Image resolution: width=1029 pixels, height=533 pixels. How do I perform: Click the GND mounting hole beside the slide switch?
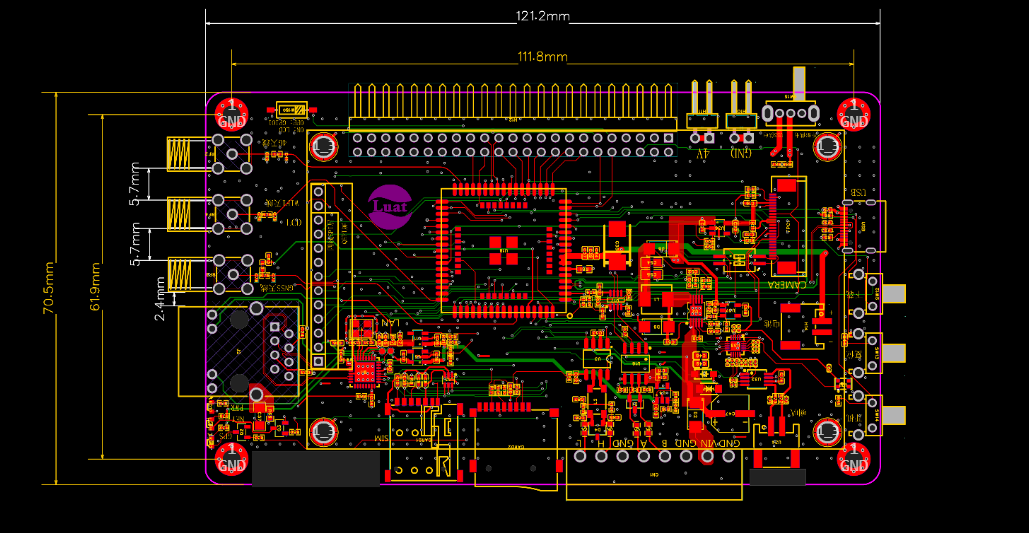click(853, 113)
